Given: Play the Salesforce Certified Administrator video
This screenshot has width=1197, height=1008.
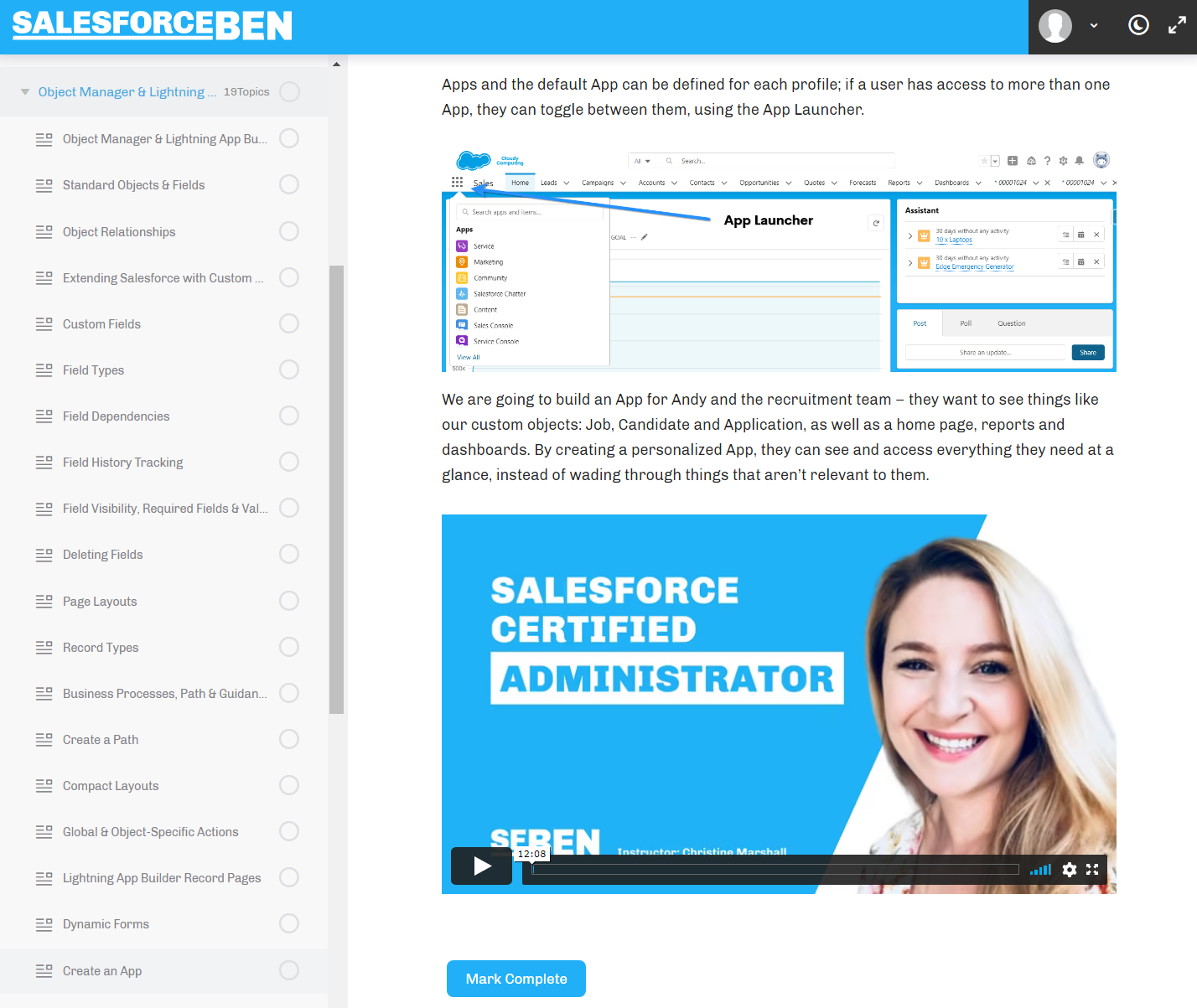Looking at the screenshot, I should [x=482, y=866].
